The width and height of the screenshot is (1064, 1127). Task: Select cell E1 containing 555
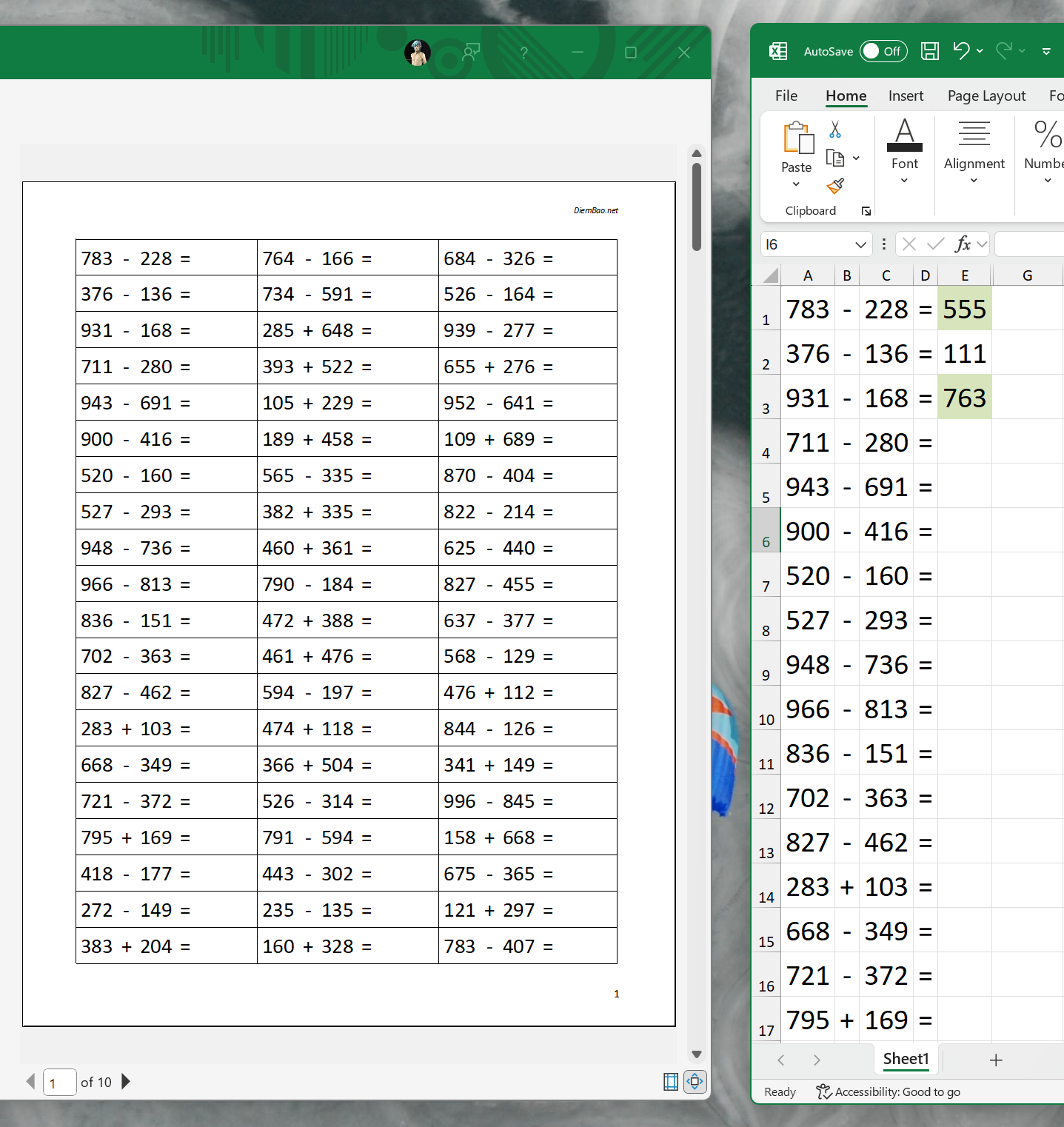(965, 308)
